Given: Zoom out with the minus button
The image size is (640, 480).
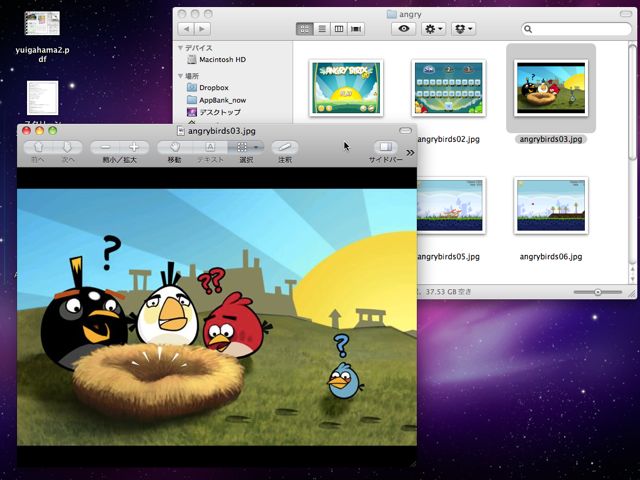Looking at the screenshot, I should coord(105,147).
